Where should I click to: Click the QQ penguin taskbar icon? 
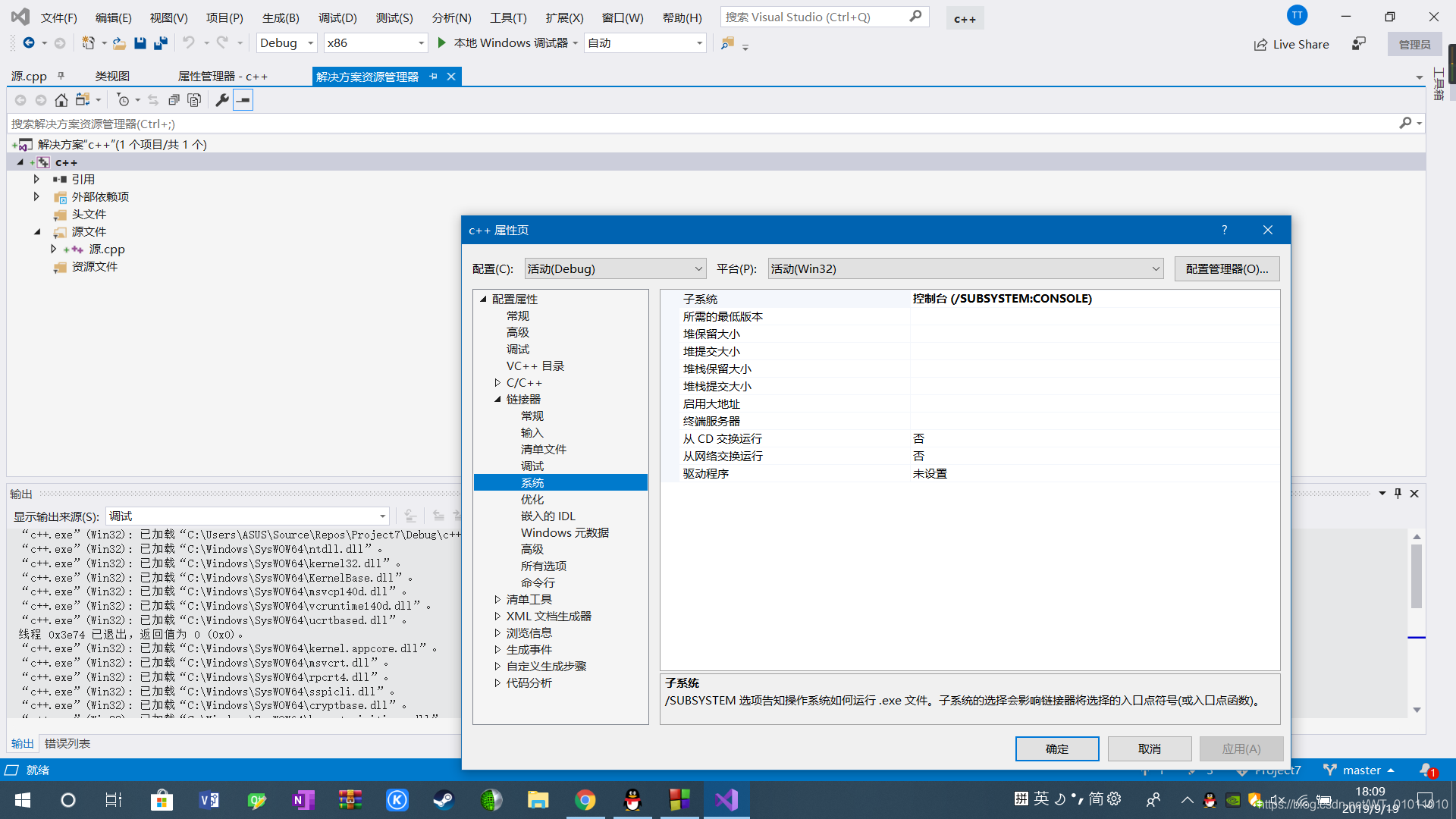click(x=632, y=800)
